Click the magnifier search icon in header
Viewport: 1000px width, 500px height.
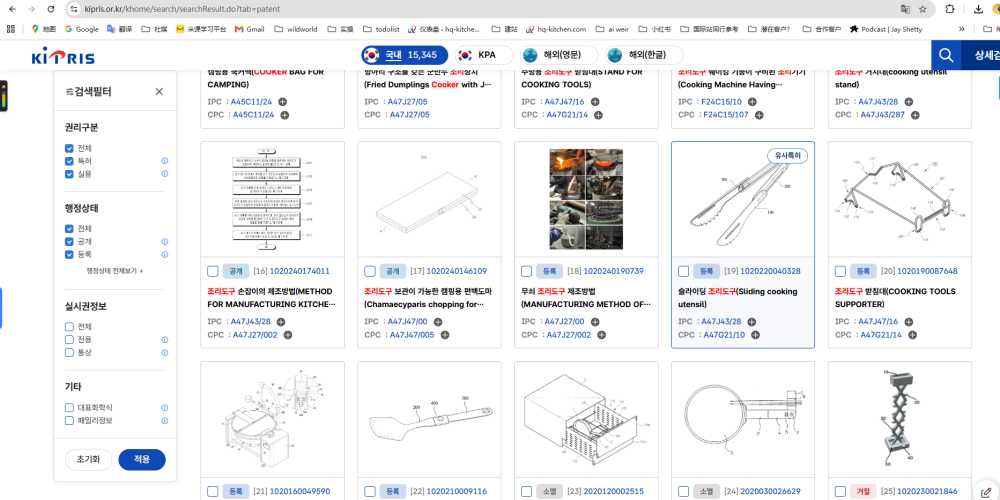pyautogui.click(x=946, y=56)
